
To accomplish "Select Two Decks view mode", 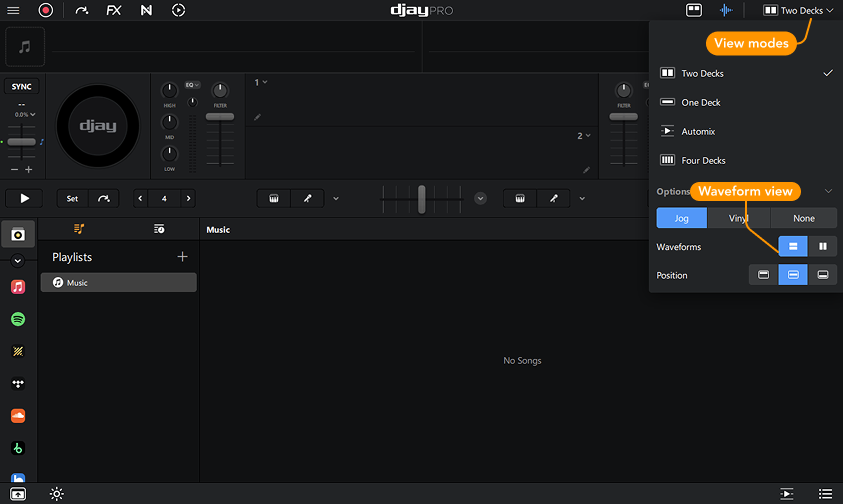I will (x=746, y=73).
